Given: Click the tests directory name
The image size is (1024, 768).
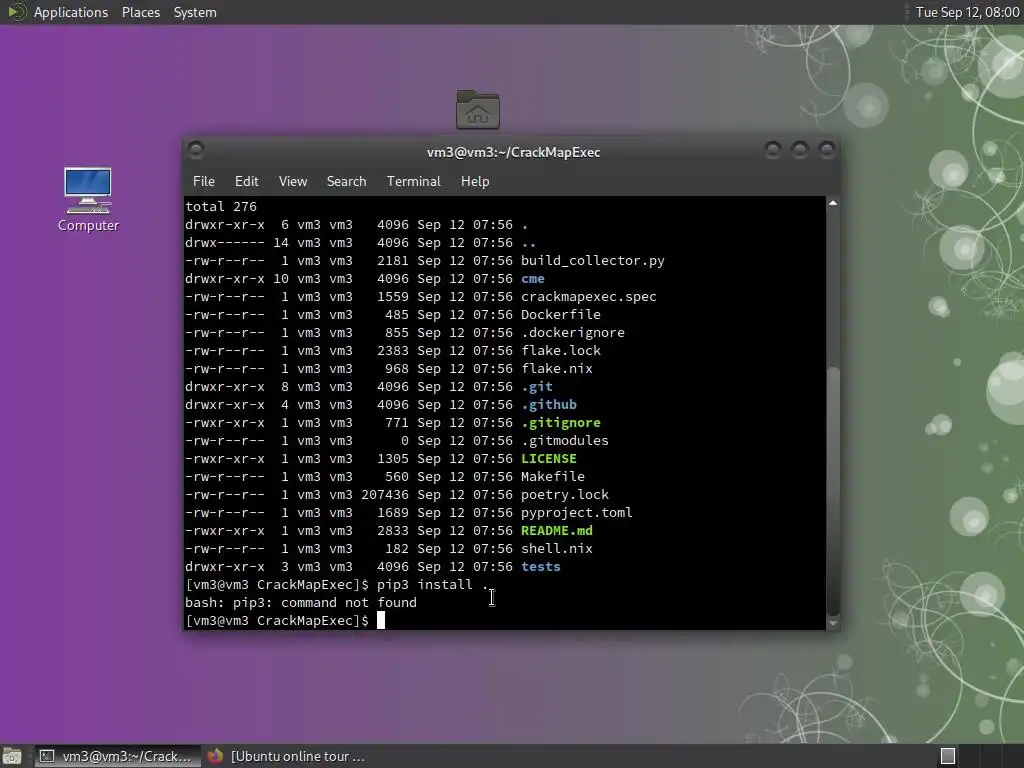Looking at the screenshot, I should pyautogui.click(x=540, y=567).
